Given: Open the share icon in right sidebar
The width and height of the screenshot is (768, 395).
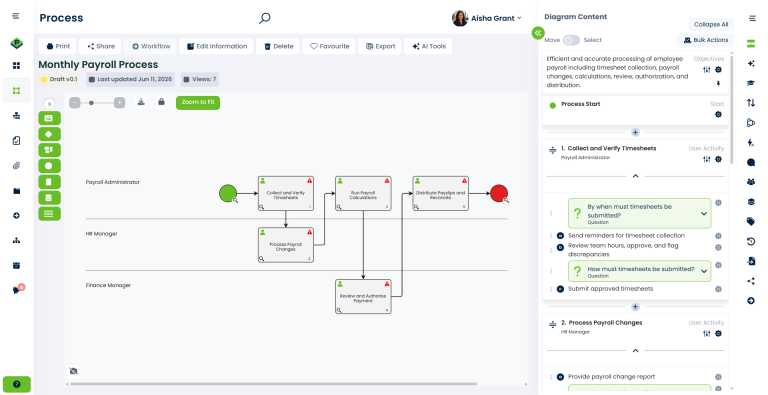Looking at the screenshot, I should (751, 281).
